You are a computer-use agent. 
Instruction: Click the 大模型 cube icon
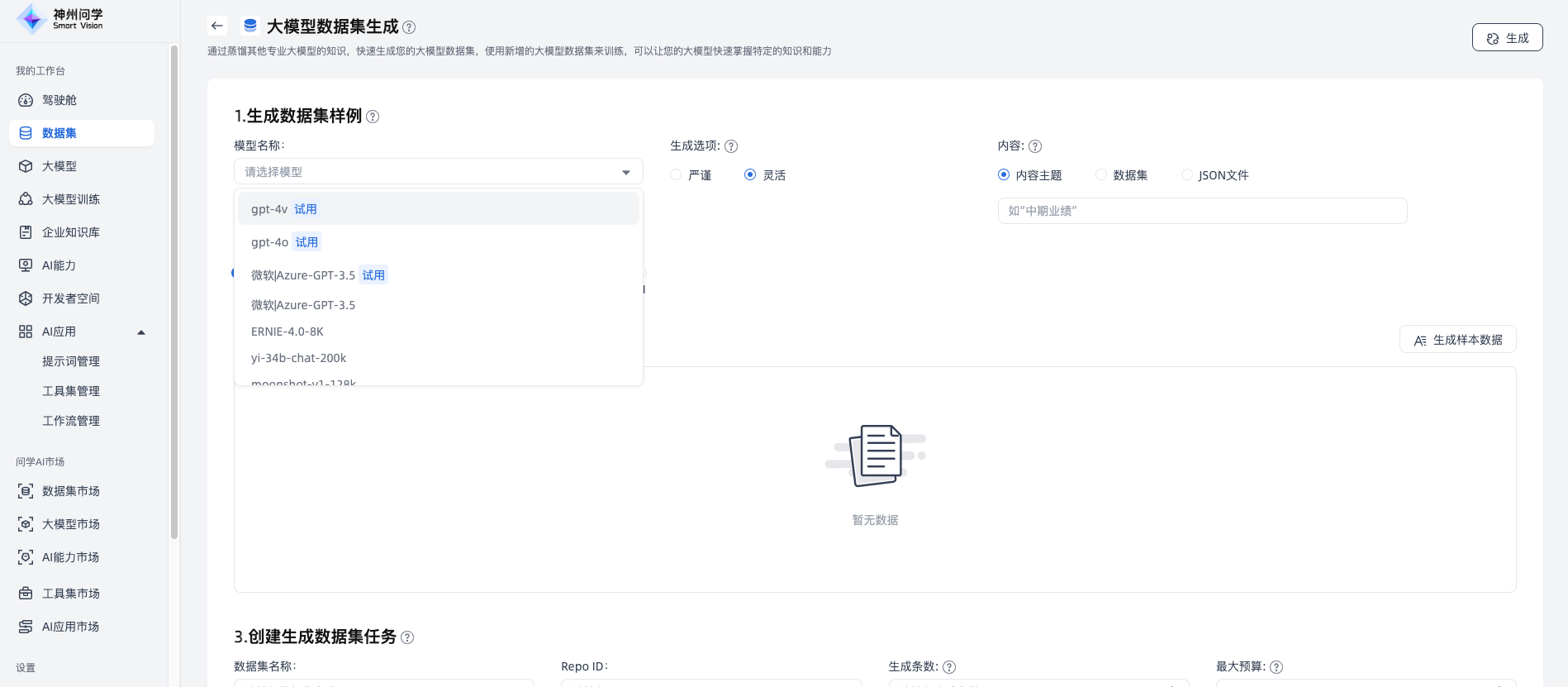point(26,166)
